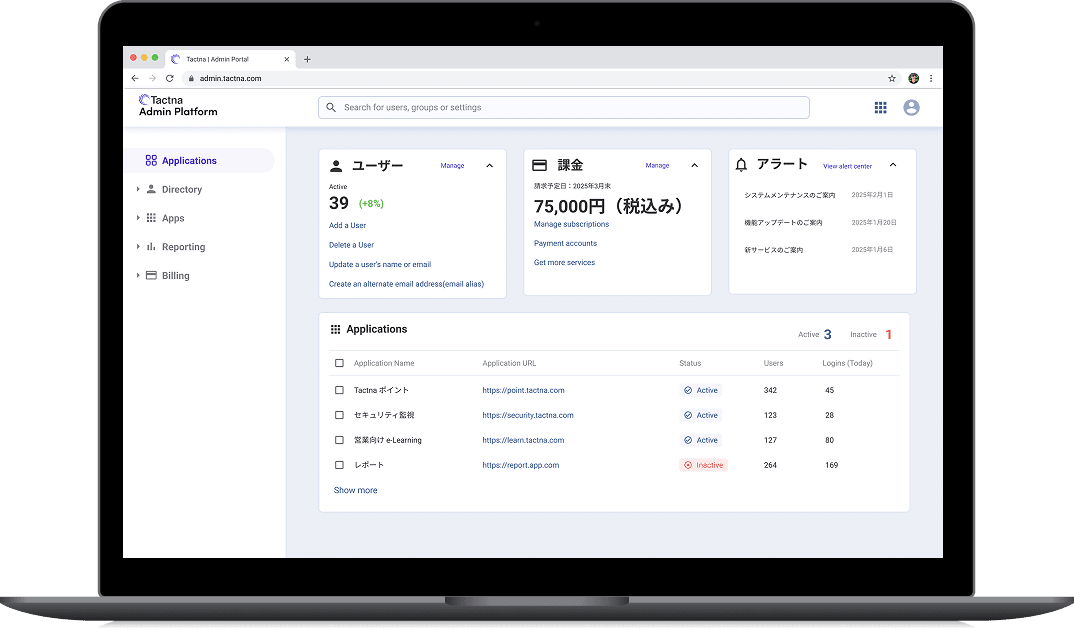Expand the Directory tree arrow
Viewport: 1074px width, 629px height.
point(138,189)
